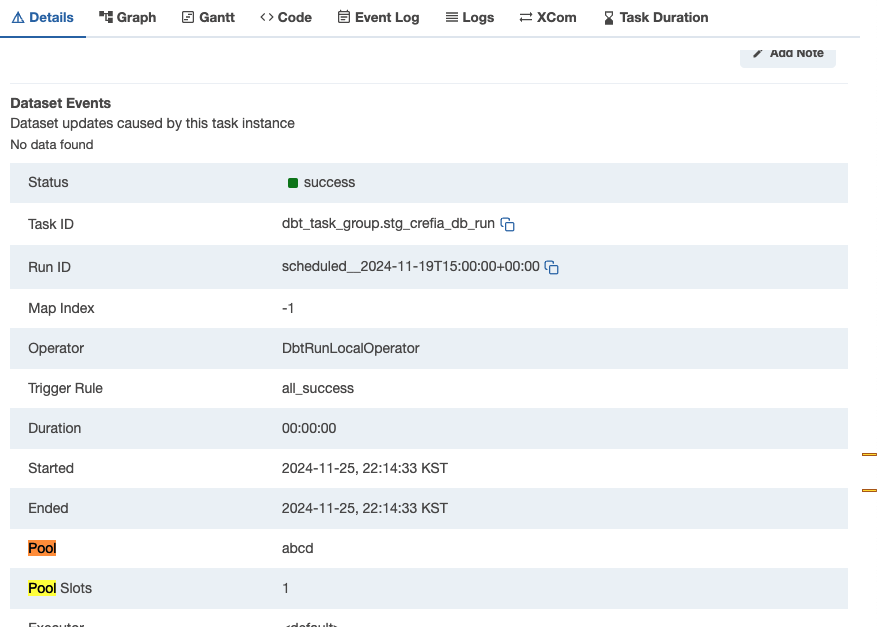Viewport: 877px width, 627px height.
Task: Show the Code tab
Action: pos(285,17)
